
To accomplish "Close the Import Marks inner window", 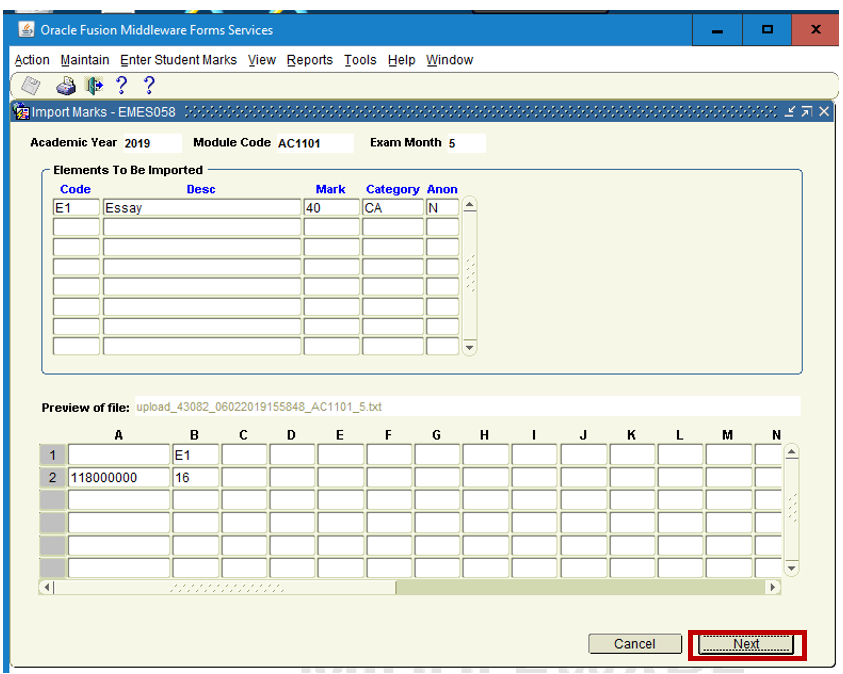I will (x=824, y=112).
